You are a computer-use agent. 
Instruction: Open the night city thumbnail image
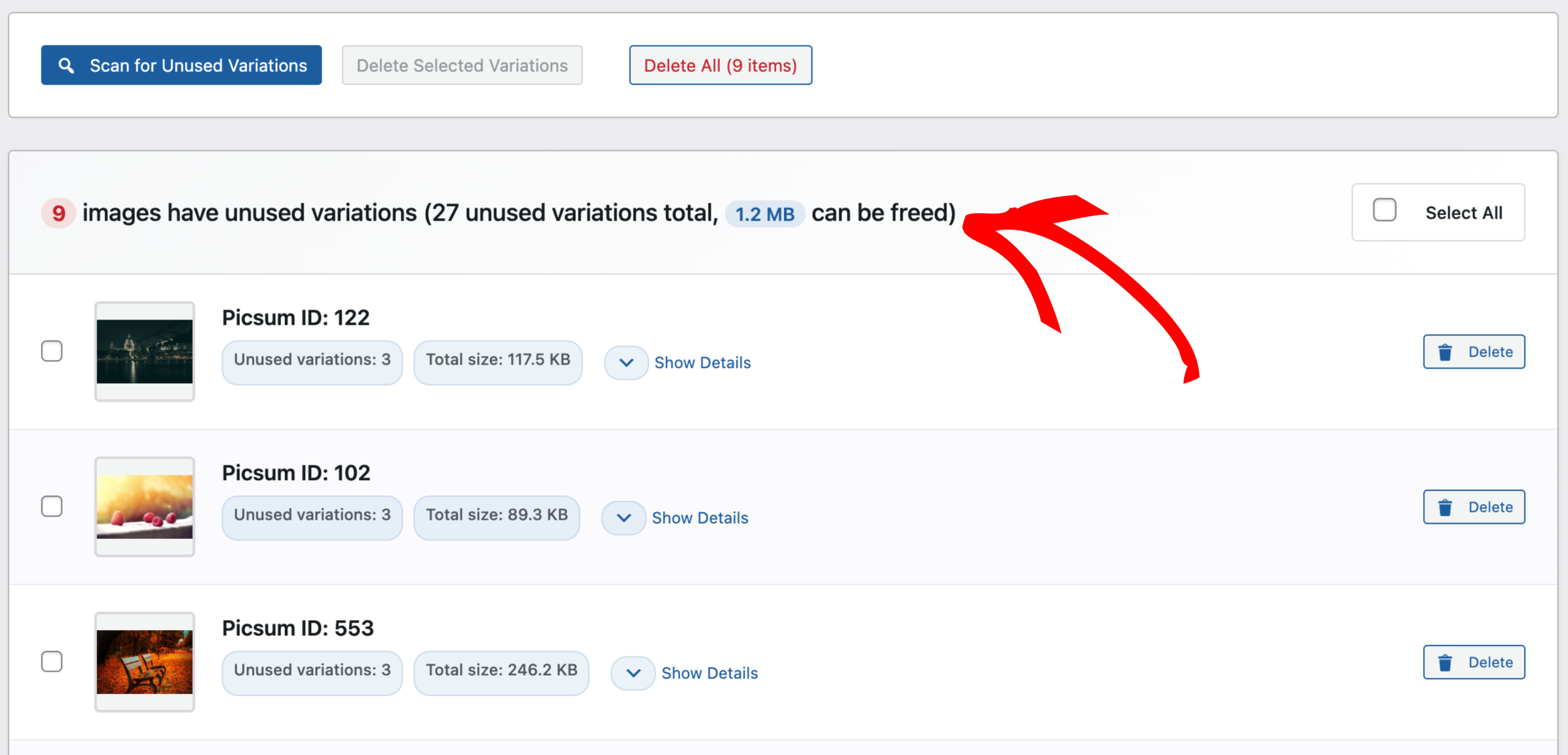[x=145, y=351]
